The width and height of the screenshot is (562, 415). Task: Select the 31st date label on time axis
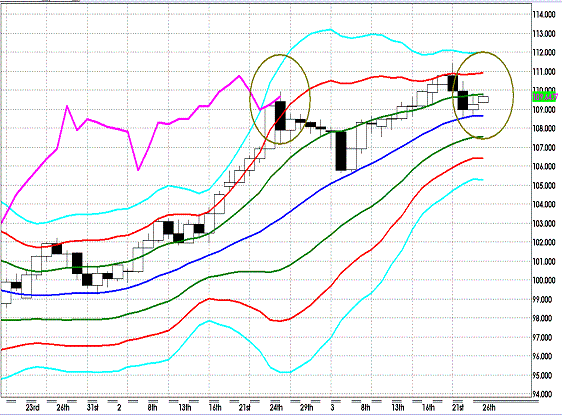pos(92,407)
